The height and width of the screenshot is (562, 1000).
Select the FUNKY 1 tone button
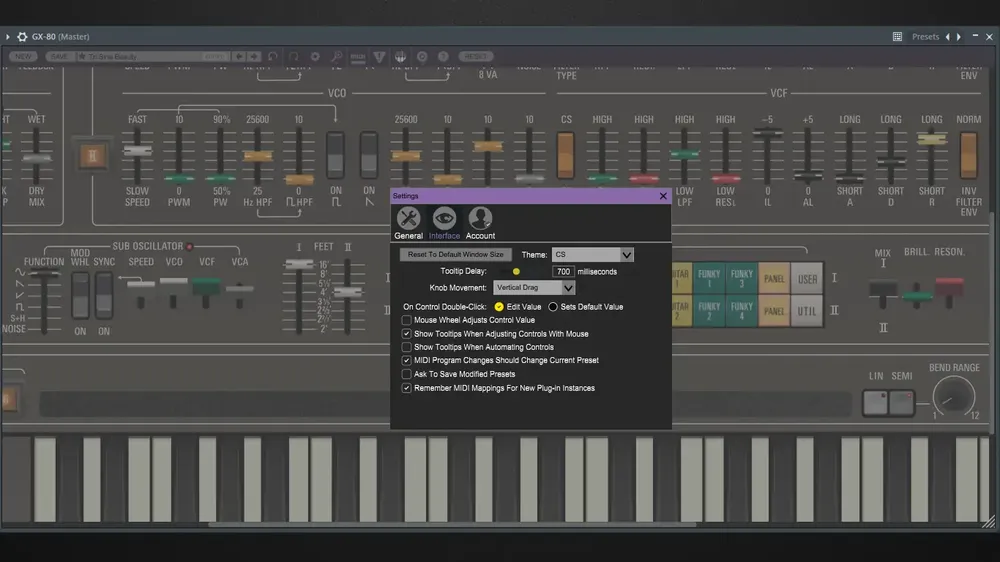click(709, 279)
